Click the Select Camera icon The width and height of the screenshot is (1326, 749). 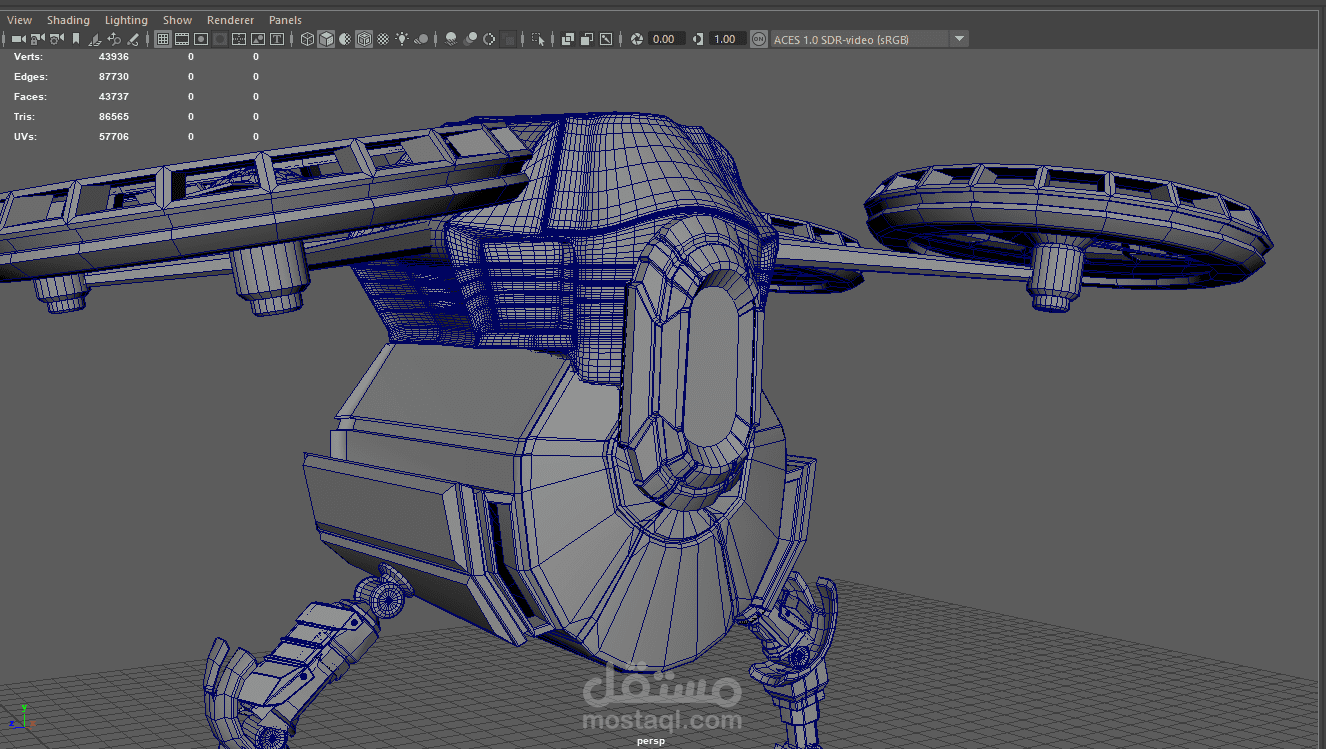18,39
